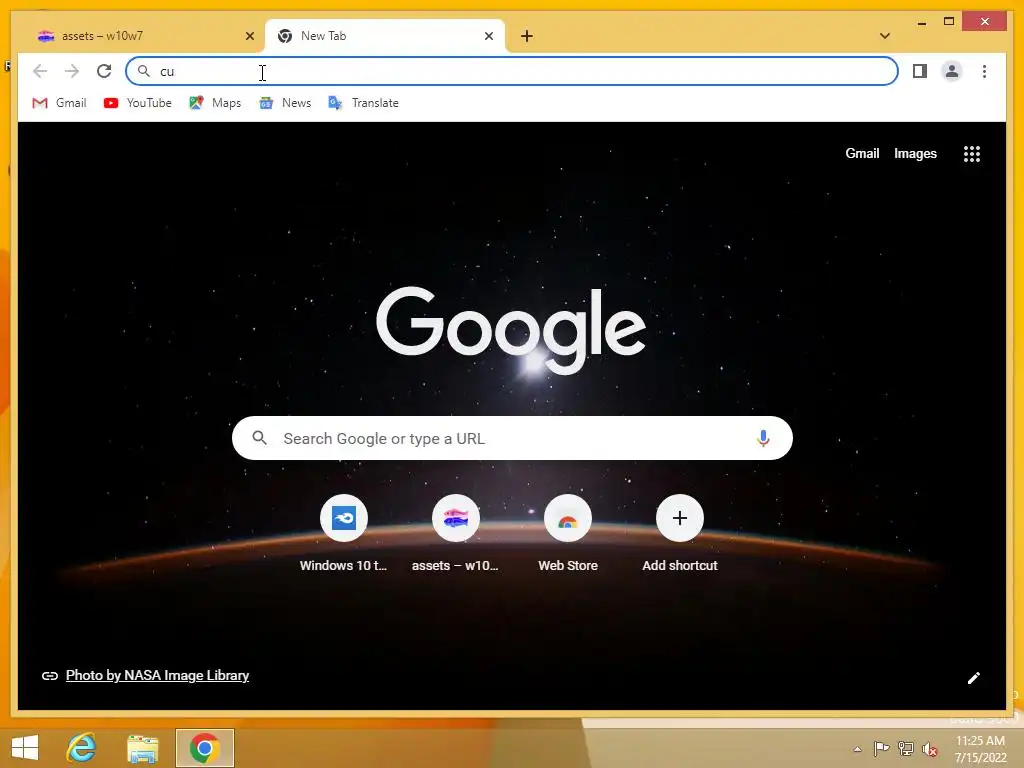Open the Windows 10 t... shortcut
Screen dimensions: 1024x768
(344, 534)
